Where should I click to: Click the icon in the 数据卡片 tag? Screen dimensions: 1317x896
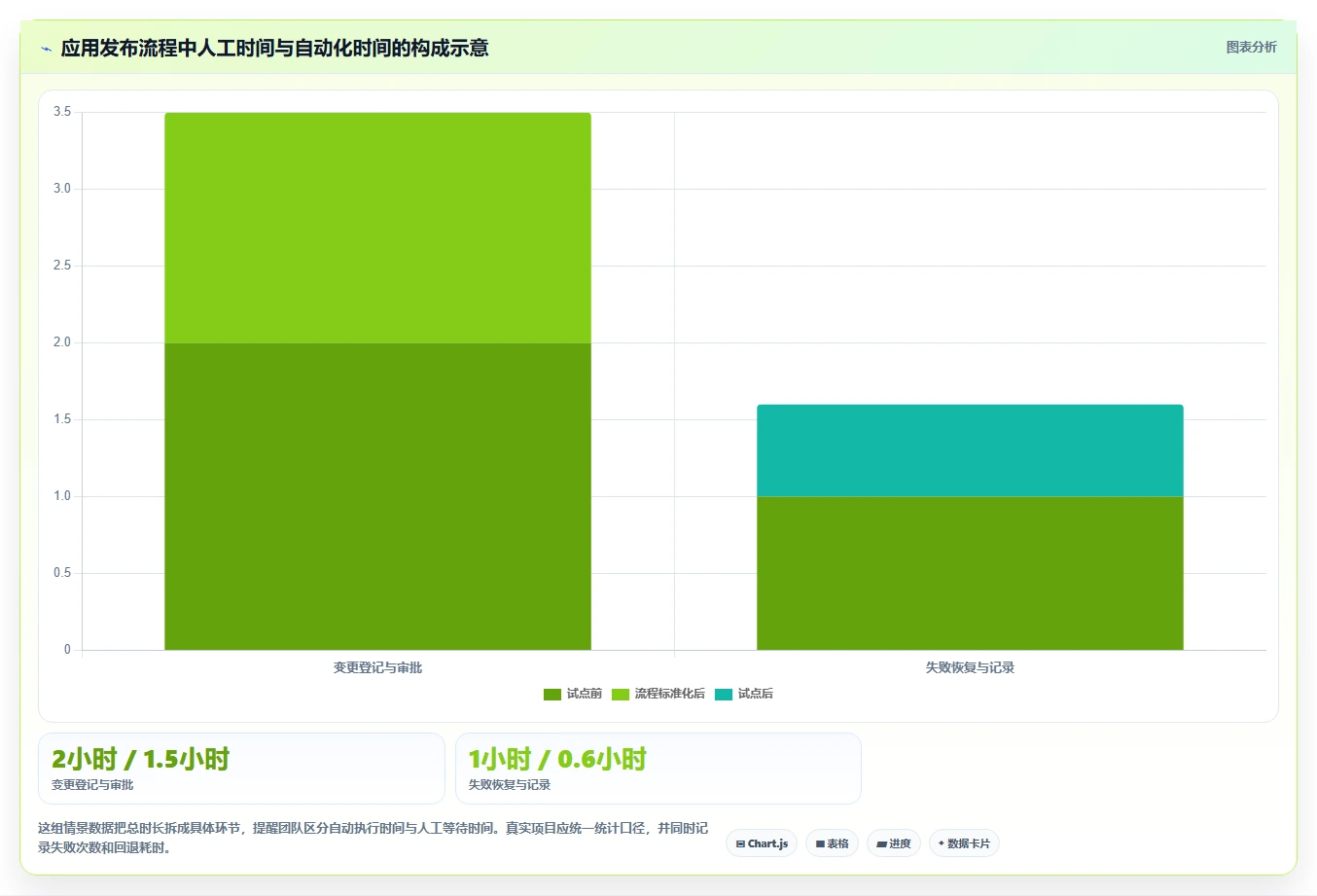(942, 843)
